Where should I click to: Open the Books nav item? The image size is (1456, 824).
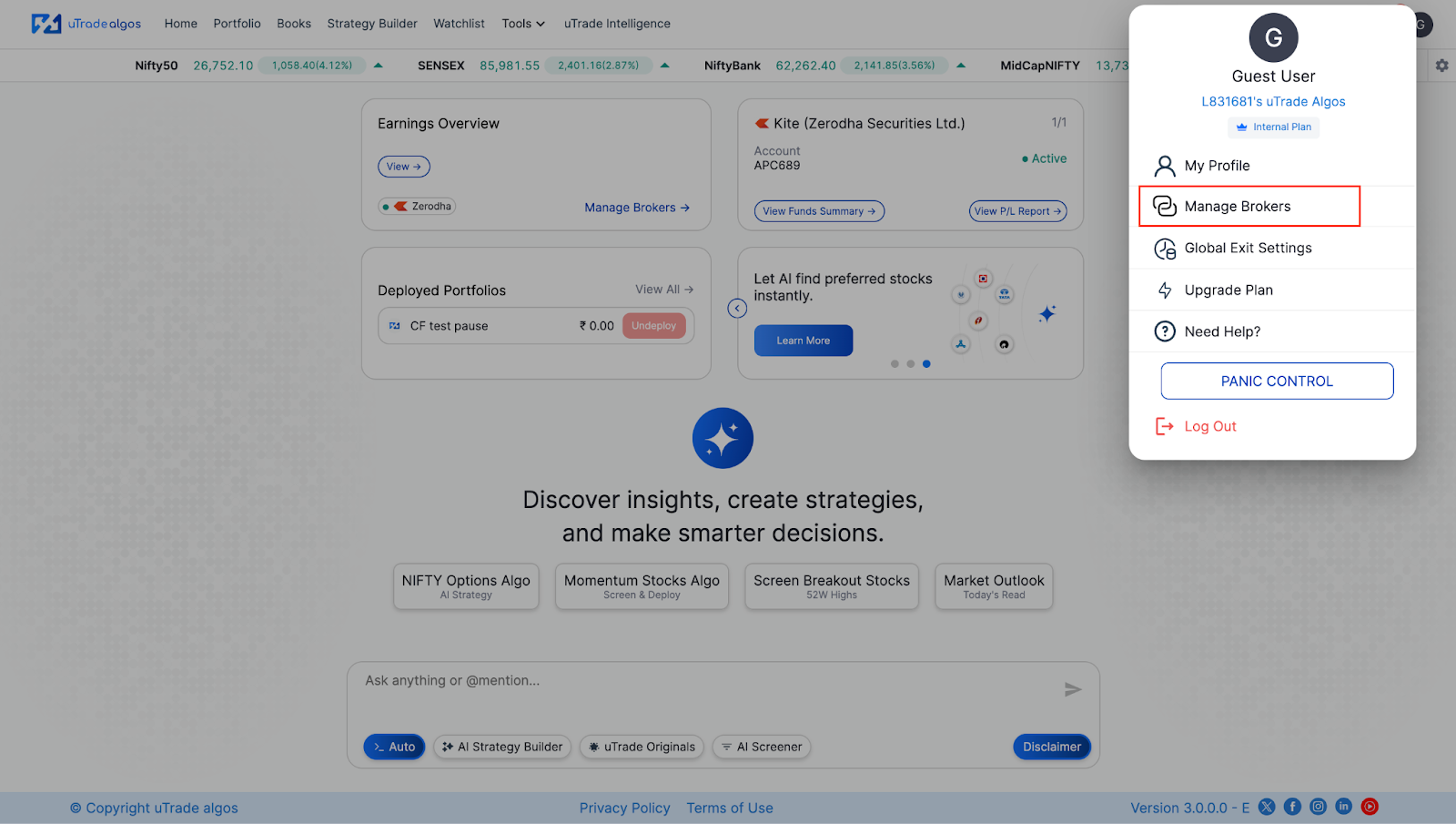click(x=294, y=24)
